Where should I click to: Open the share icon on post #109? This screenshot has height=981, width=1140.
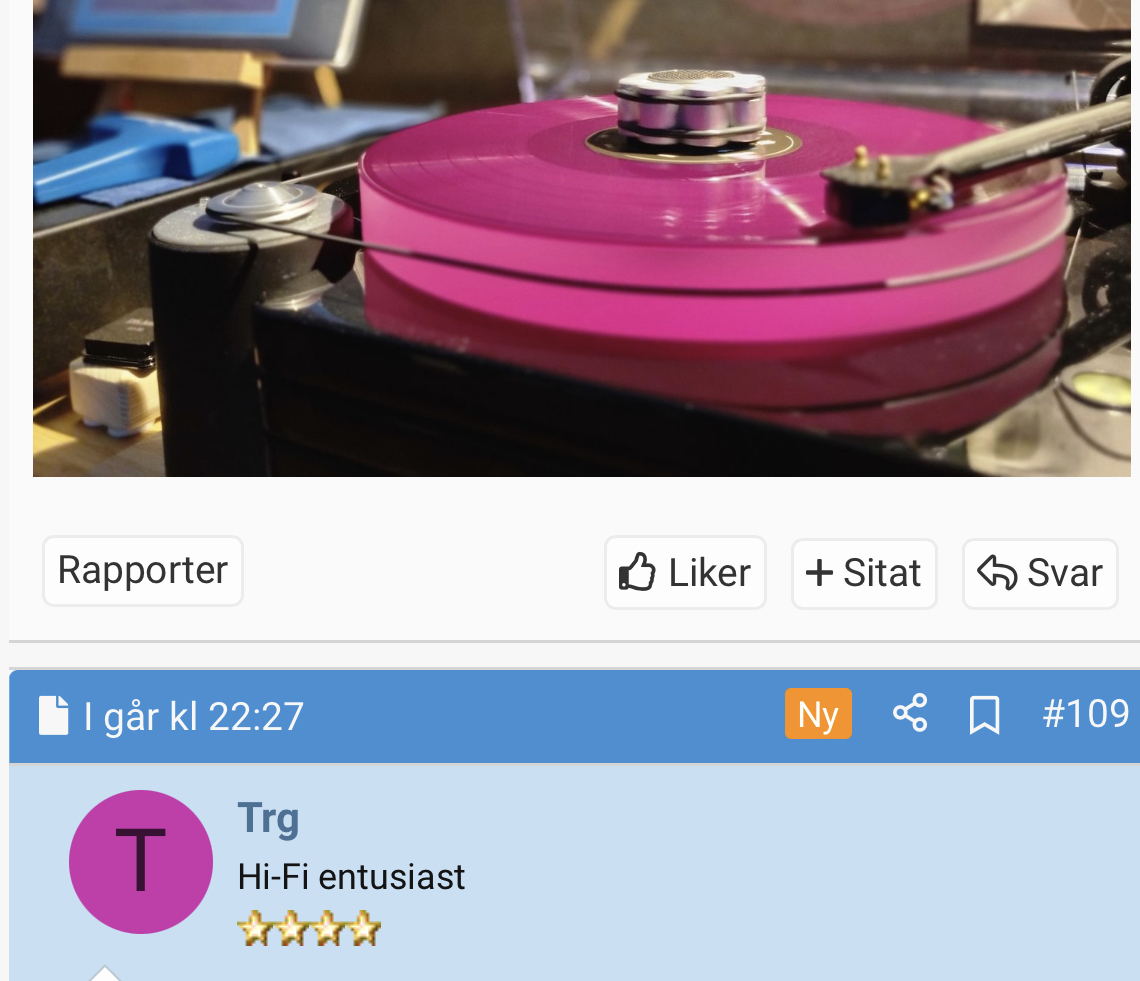pyautogui.click(x=910, y=713)
